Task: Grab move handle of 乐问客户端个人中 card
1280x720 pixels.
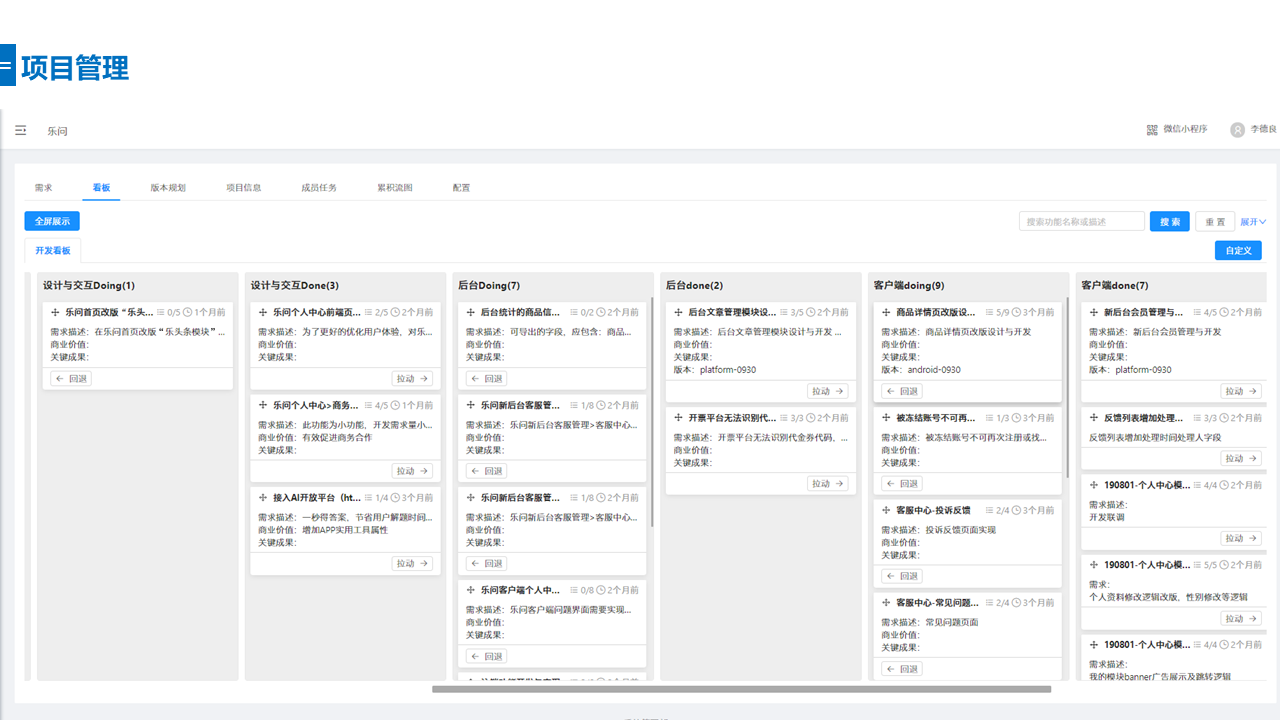Action: pyautogui.click(x=471, y=590)
